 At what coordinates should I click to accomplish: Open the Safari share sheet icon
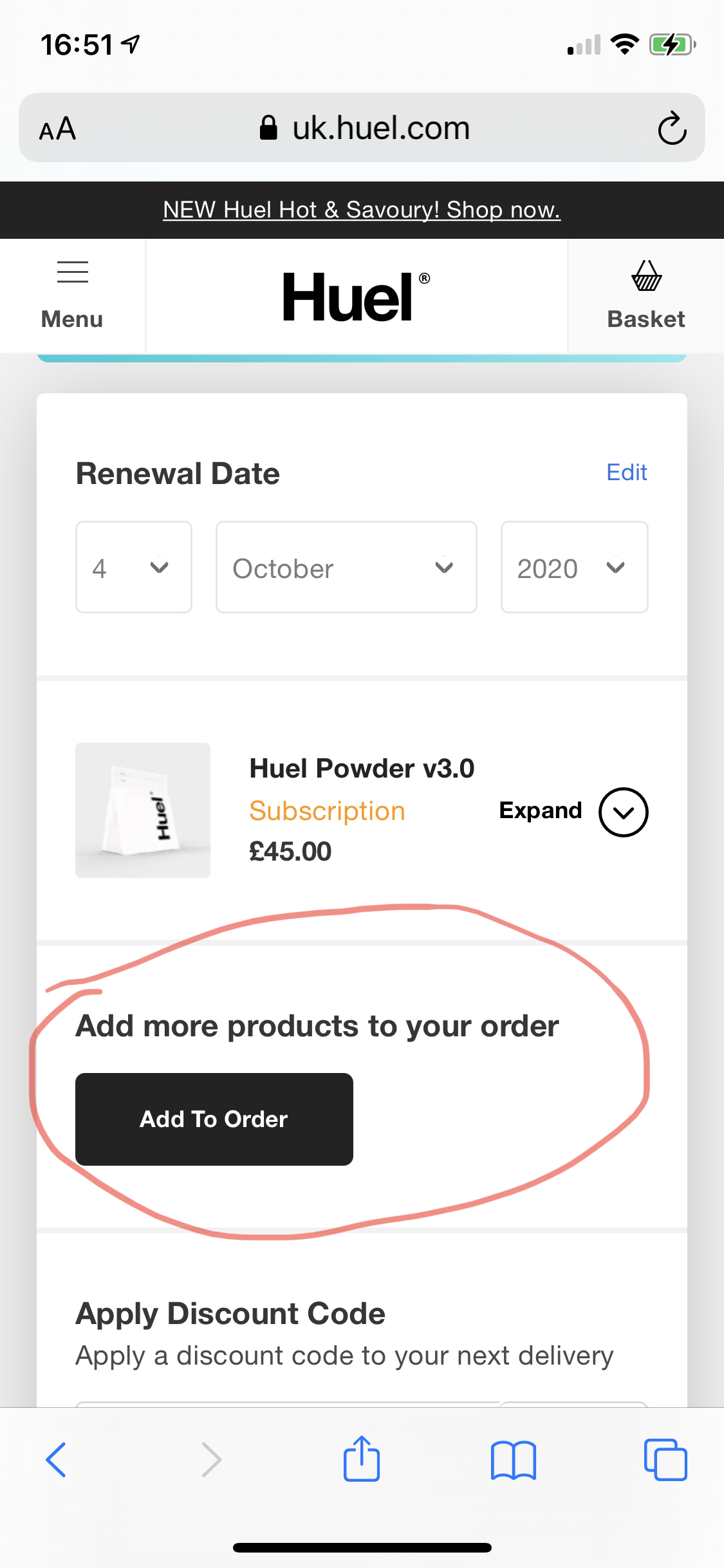click(x=362, y=1458)
